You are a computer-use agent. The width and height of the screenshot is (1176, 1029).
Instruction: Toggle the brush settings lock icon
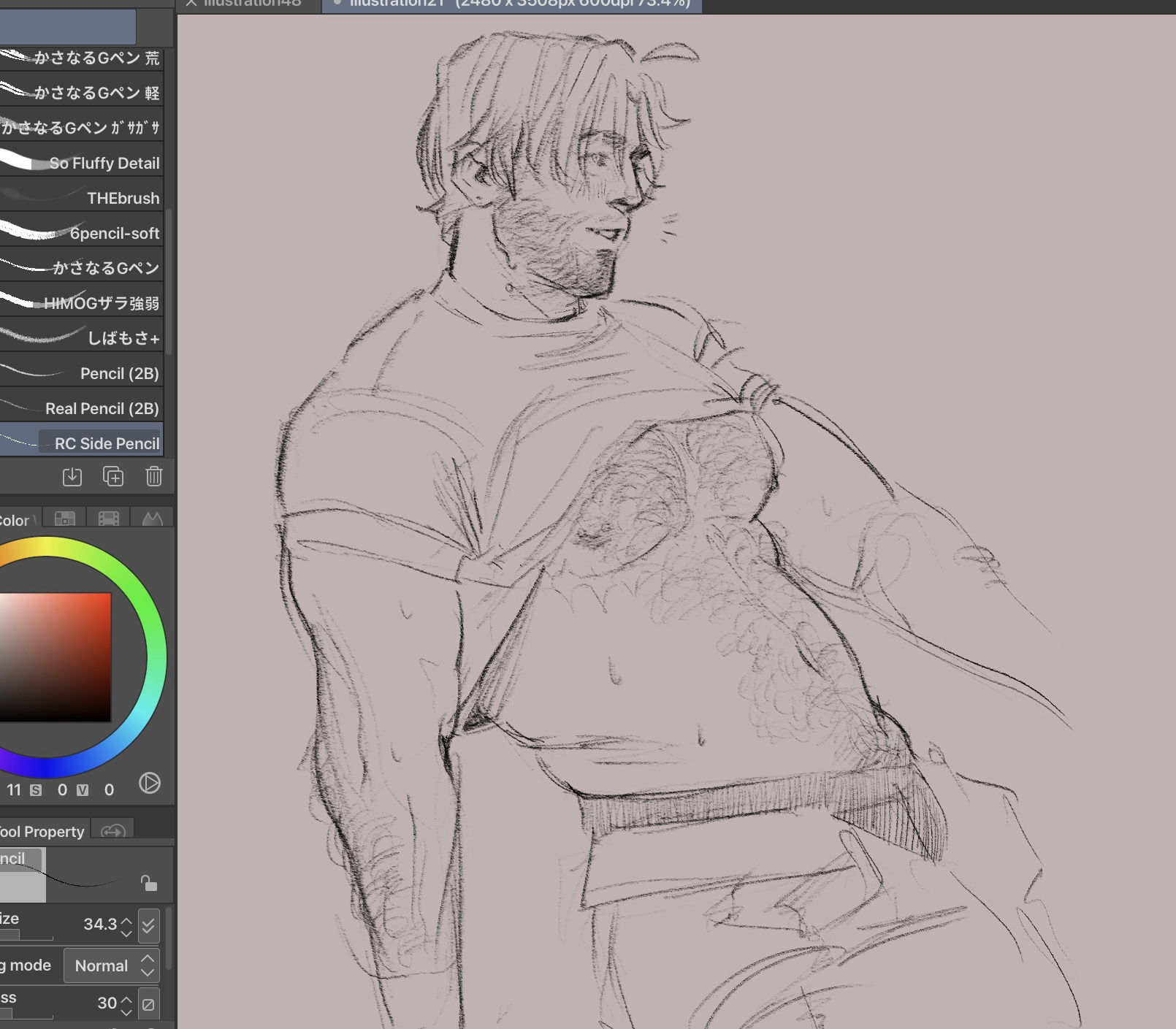(x=149, y=884)
